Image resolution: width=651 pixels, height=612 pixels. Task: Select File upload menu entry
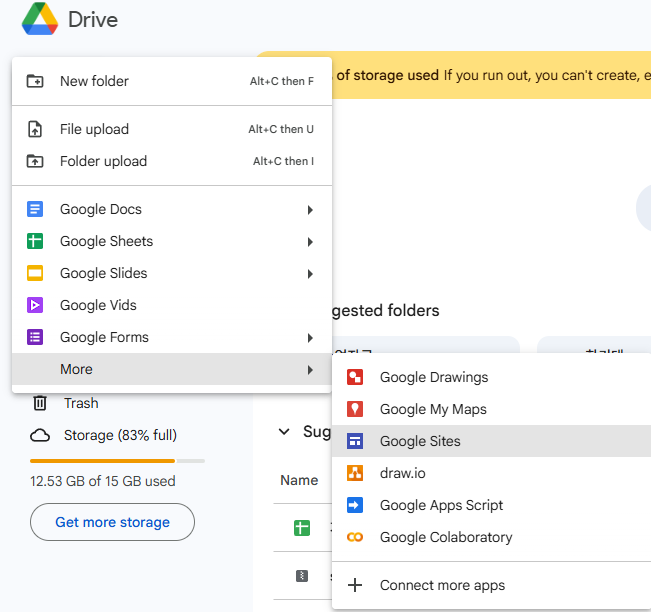click(94, 129)
